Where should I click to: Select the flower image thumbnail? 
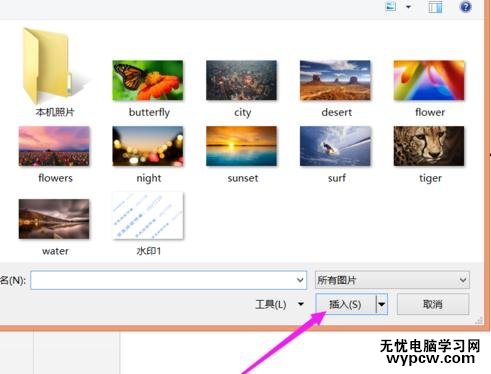429,80
